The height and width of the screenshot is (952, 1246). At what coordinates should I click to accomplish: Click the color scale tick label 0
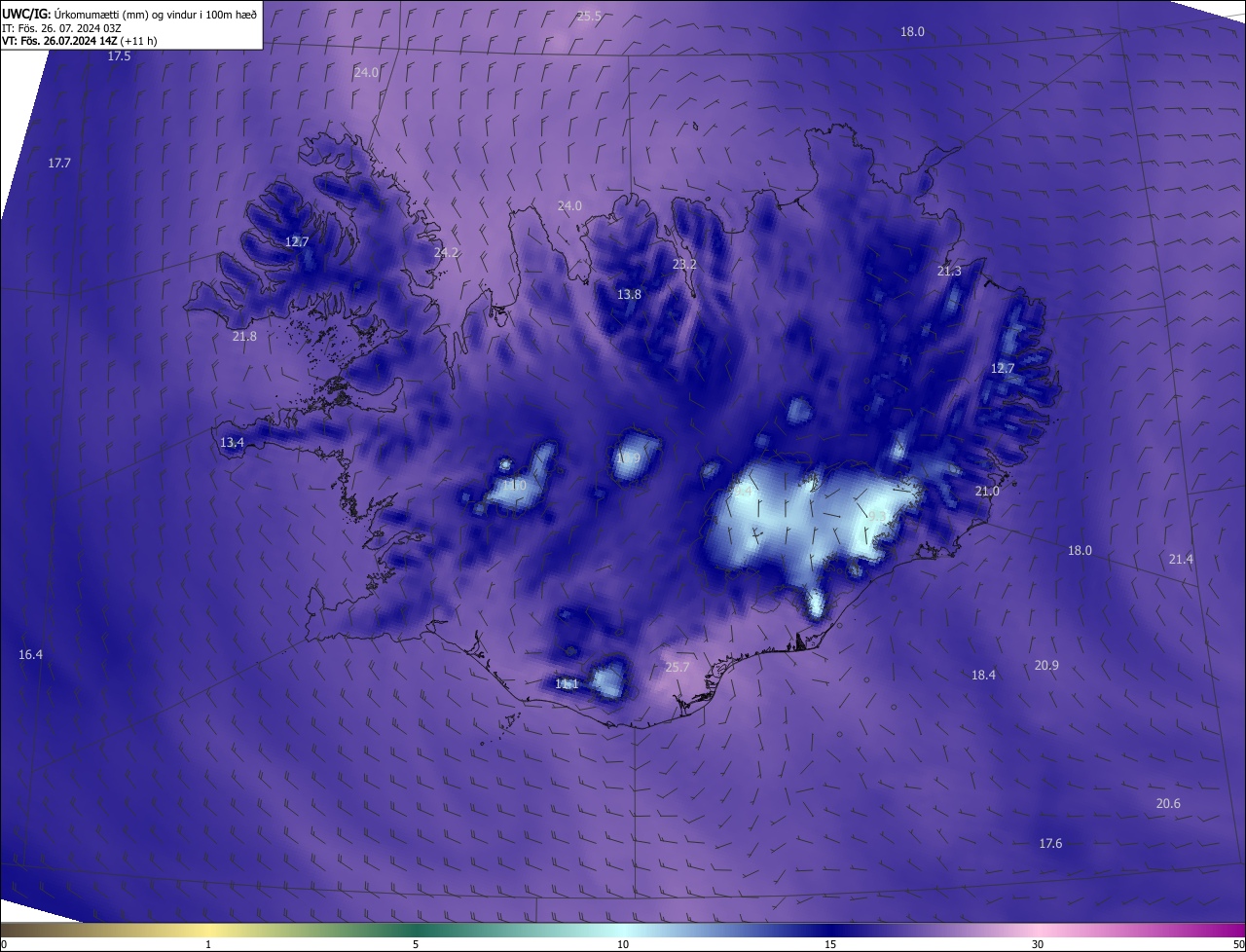point(4,944)
